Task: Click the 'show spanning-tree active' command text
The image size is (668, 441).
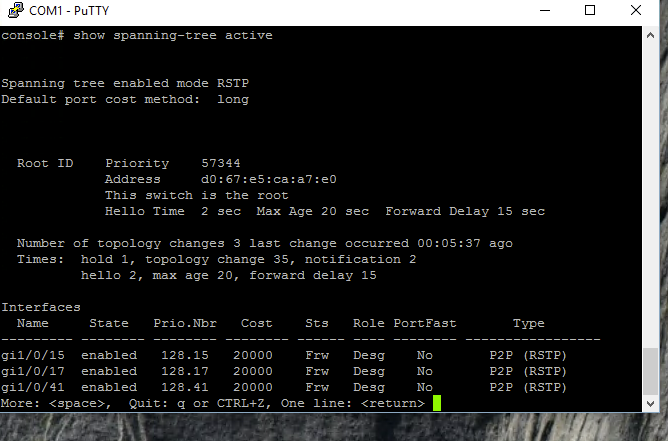Action: pyautogui.click(x=173, y=35)
